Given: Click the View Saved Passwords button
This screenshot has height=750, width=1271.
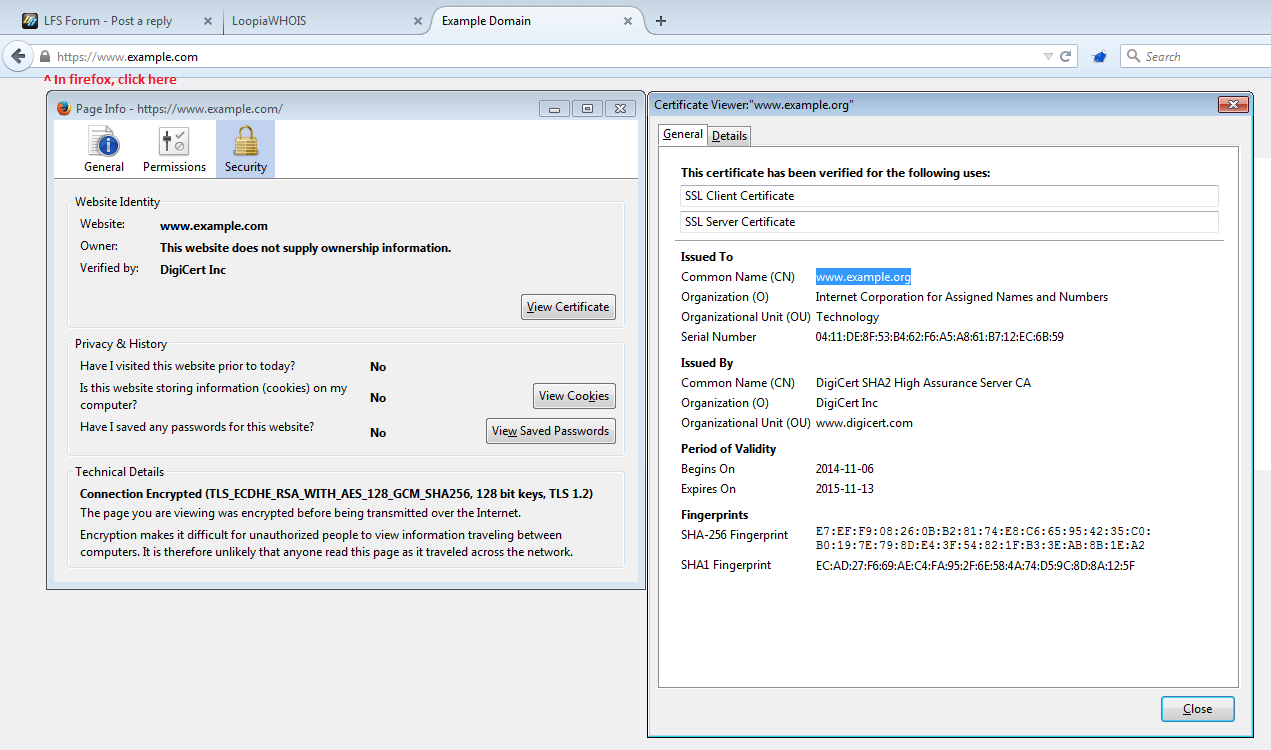Looking at the screenshot, I should click(551, 431).
